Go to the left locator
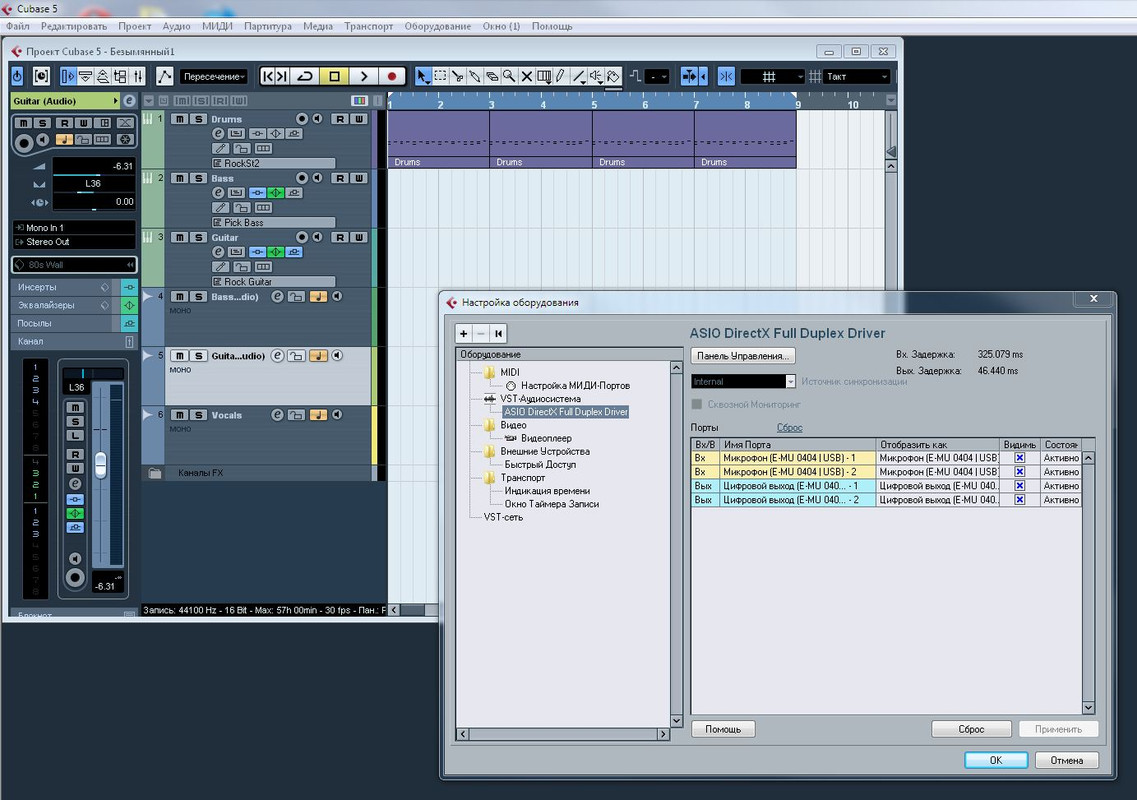1137x800 pixels. (268, 76)
